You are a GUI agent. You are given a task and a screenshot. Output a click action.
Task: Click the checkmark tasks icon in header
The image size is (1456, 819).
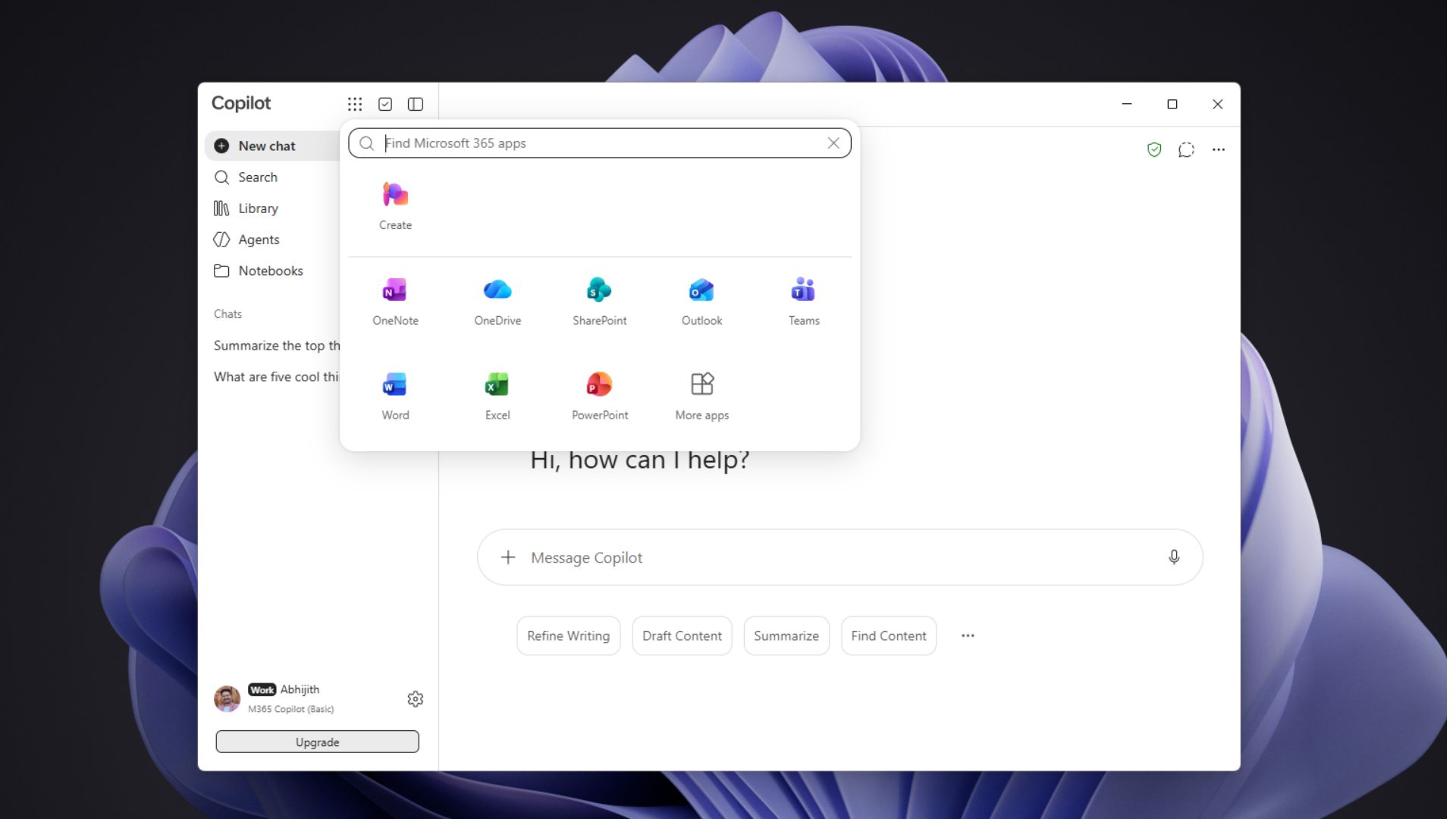(385, 104)
